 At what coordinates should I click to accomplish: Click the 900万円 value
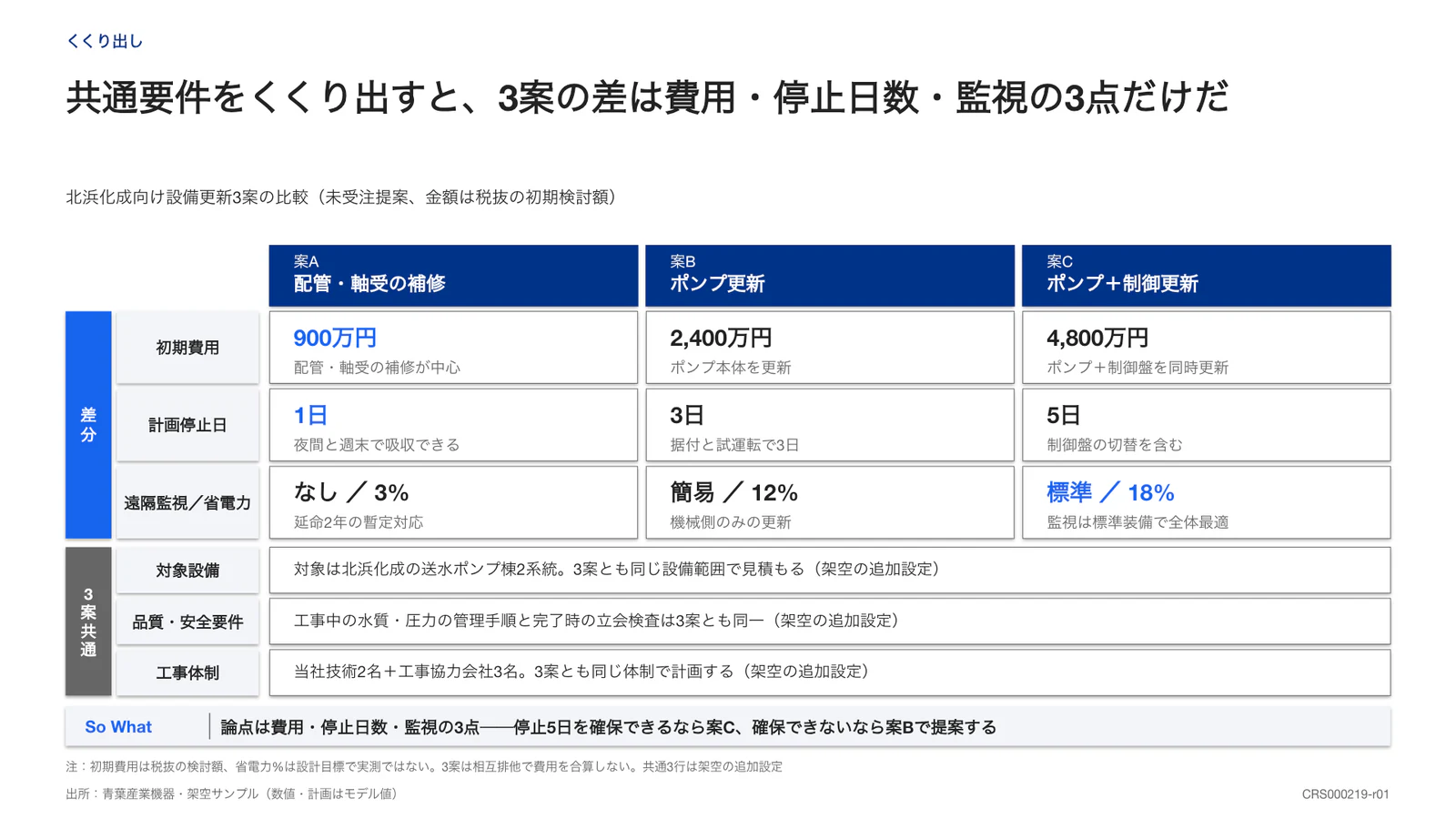click(335, 338)
